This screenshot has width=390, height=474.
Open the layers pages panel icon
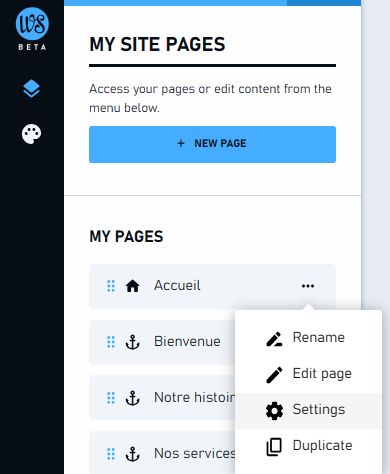pos(31,88)
